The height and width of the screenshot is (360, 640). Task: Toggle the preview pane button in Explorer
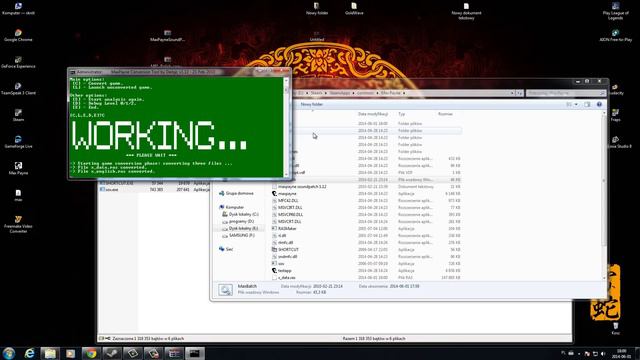pos(587,104)
